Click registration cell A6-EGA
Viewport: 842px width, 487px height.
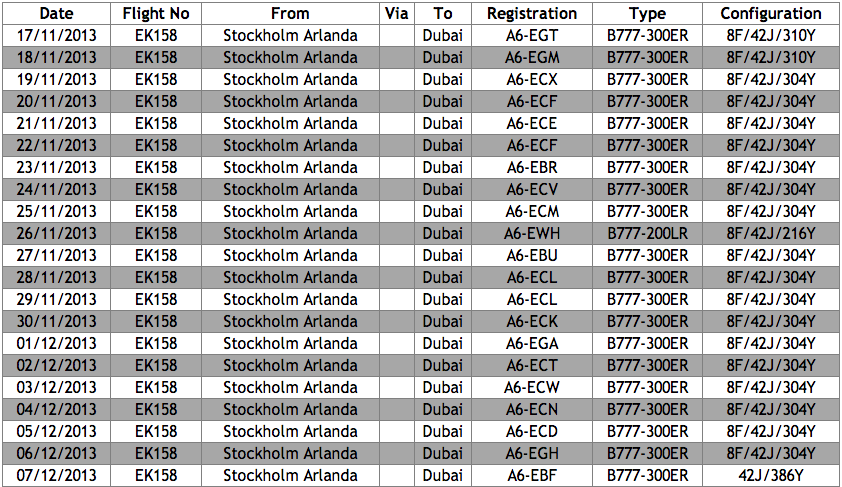pos(532,344)
